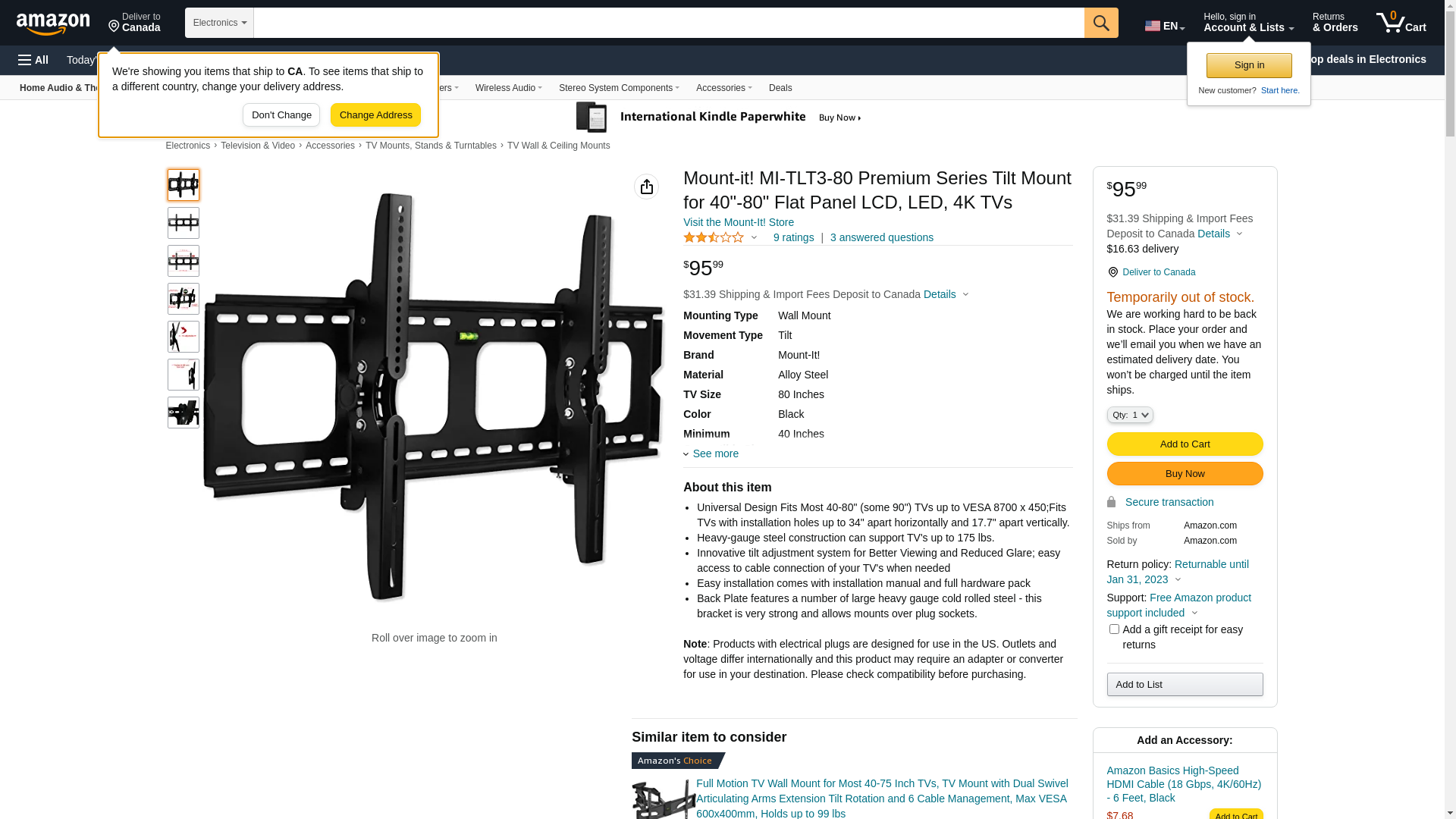Check the gift receipt checkbox
The height and width of the screenshot is (819, 1456).
coord(1114,629)
